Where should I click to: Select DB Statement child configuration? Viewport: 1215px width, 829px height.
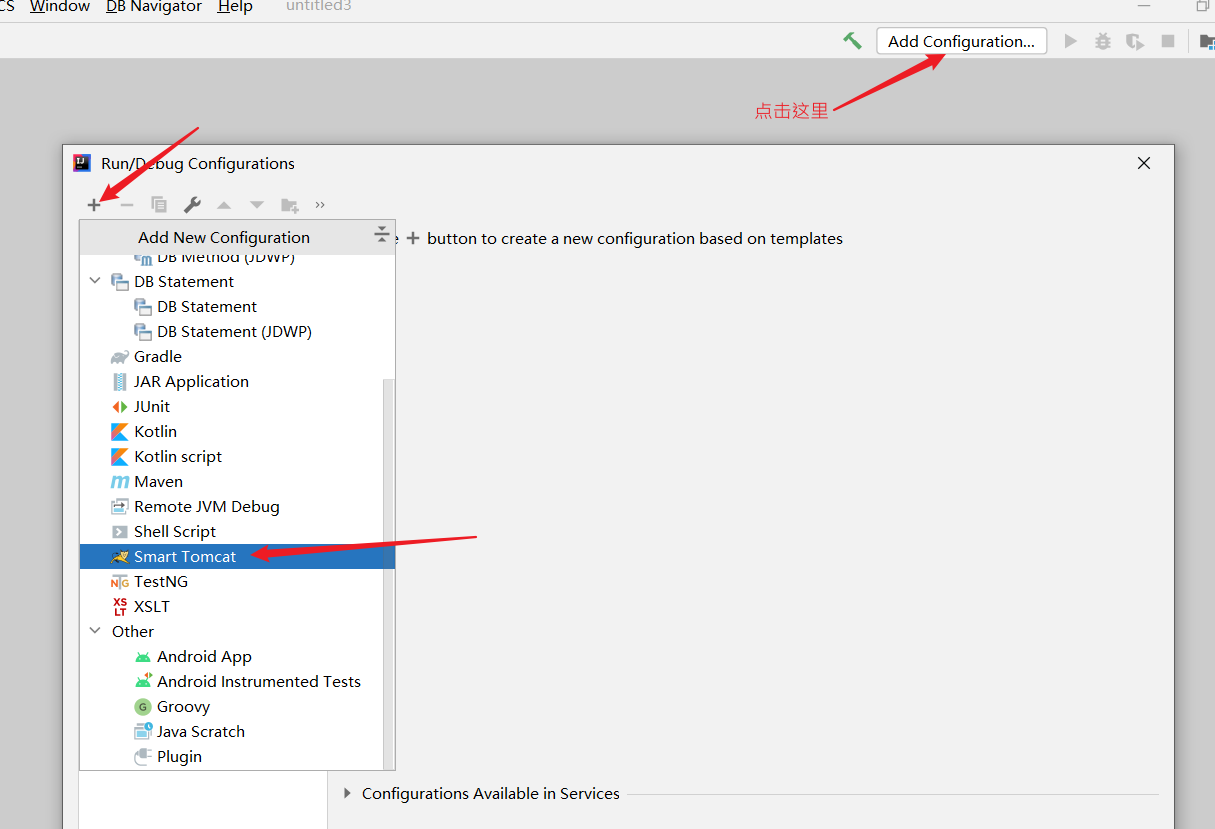pos(207,307)
